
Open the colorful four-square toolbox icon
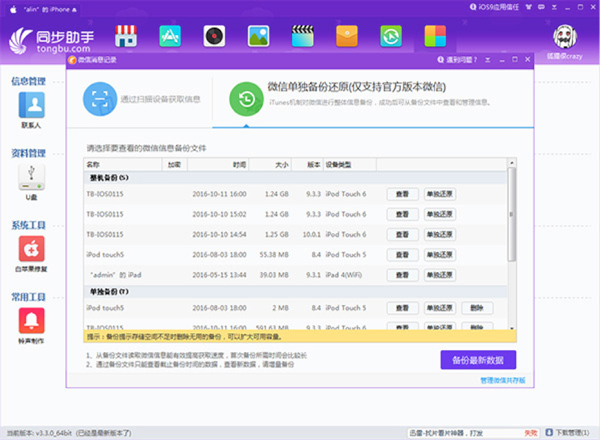[435, 36]
